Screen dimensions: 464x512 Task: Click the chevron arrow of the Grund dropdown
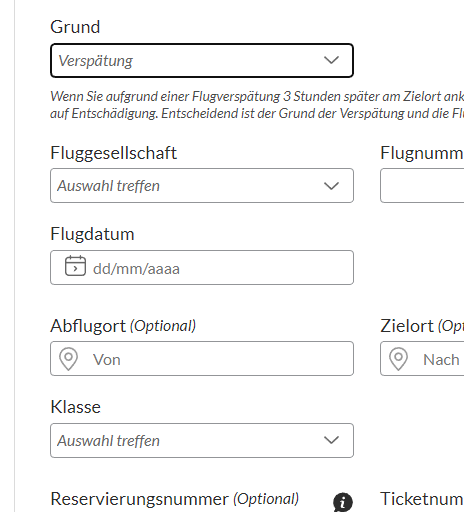pos(331,60)
